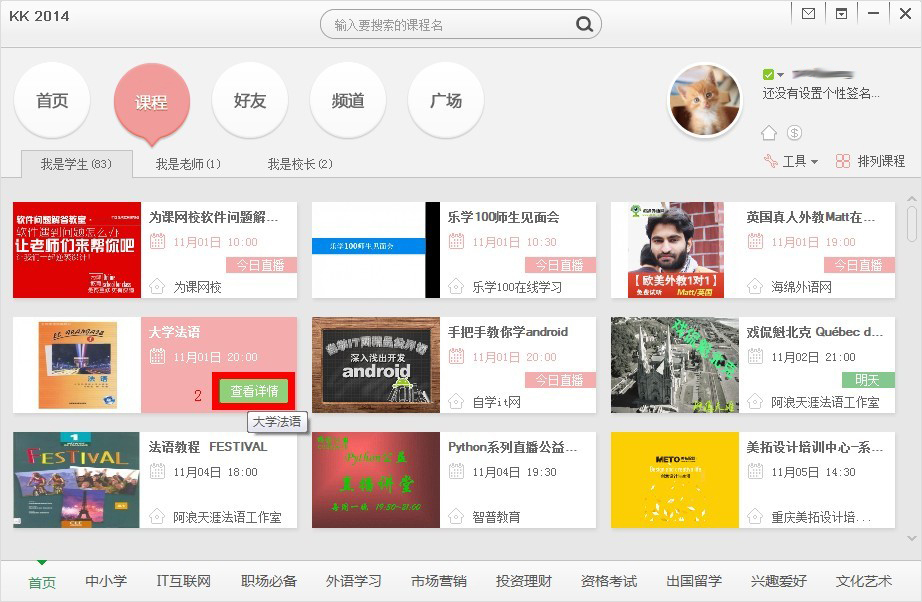Image resolution: width=922 pixels, height=602 pixels.
Task: Switch to the 我是老师 tab
Action: coord(188,164)
